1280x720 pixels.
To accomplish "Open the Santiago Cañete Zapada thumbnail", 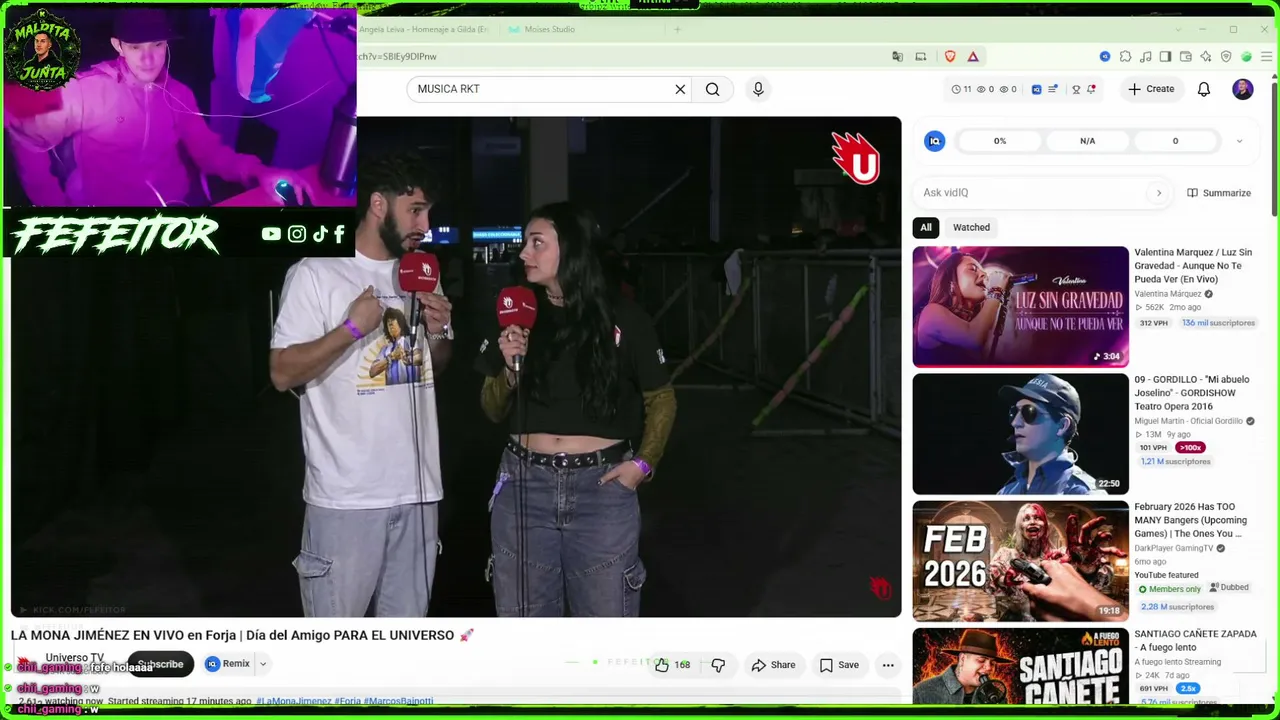I will click(1020, 665).
